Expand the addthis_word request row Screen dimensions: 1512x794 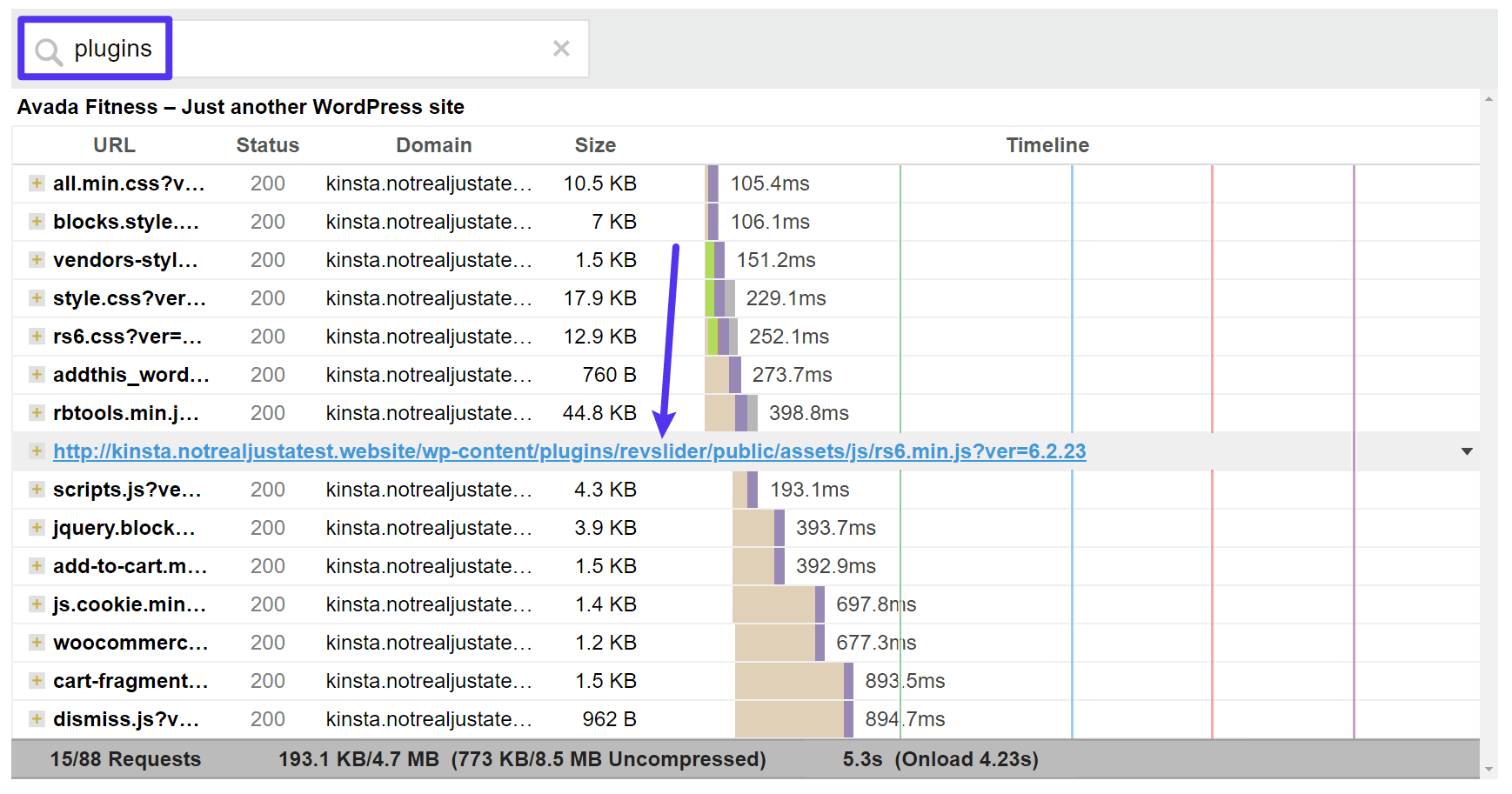[x=36, y=375]
